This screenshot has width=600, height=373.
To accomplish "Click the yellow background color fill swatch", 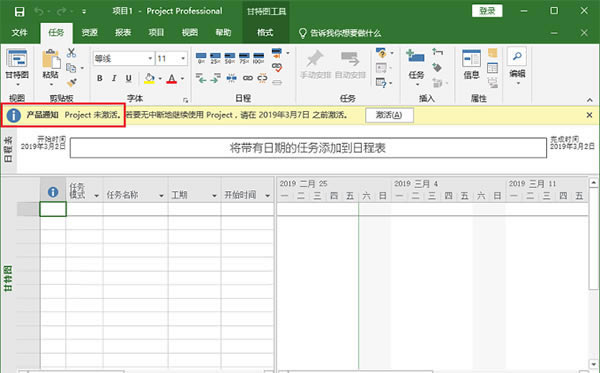I will coord(150,78).
